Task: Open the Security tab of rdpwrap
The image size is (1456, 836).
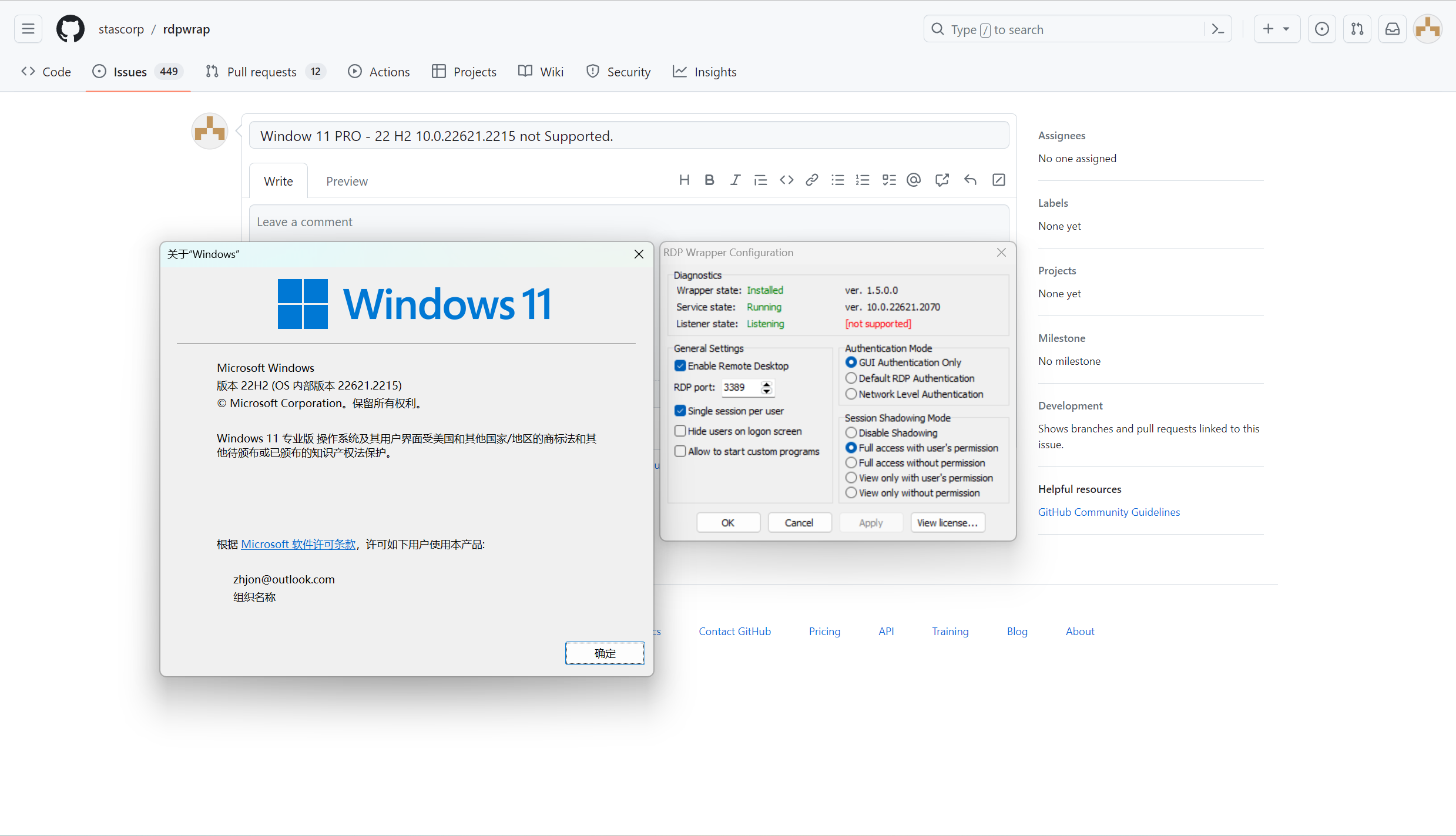Action: [x=618, y=72]
